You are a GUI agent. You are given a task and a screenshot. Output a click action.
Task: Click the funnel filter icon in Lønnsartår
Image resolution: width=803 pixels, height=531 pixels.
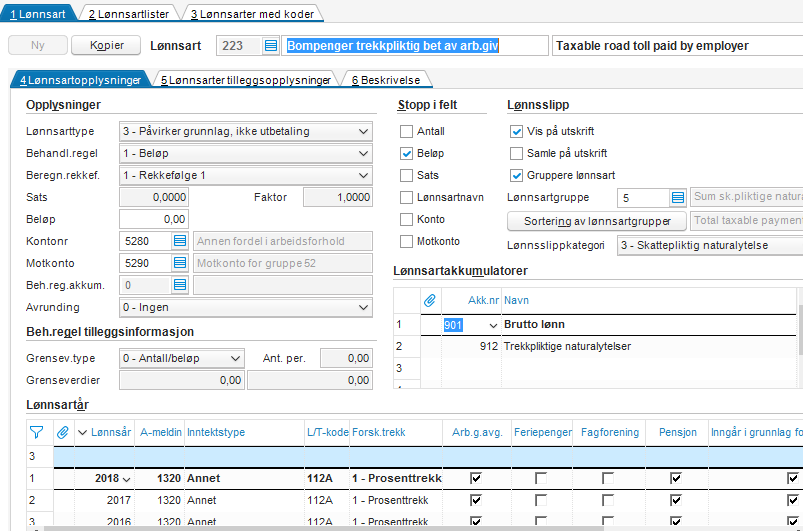[37, 432]
